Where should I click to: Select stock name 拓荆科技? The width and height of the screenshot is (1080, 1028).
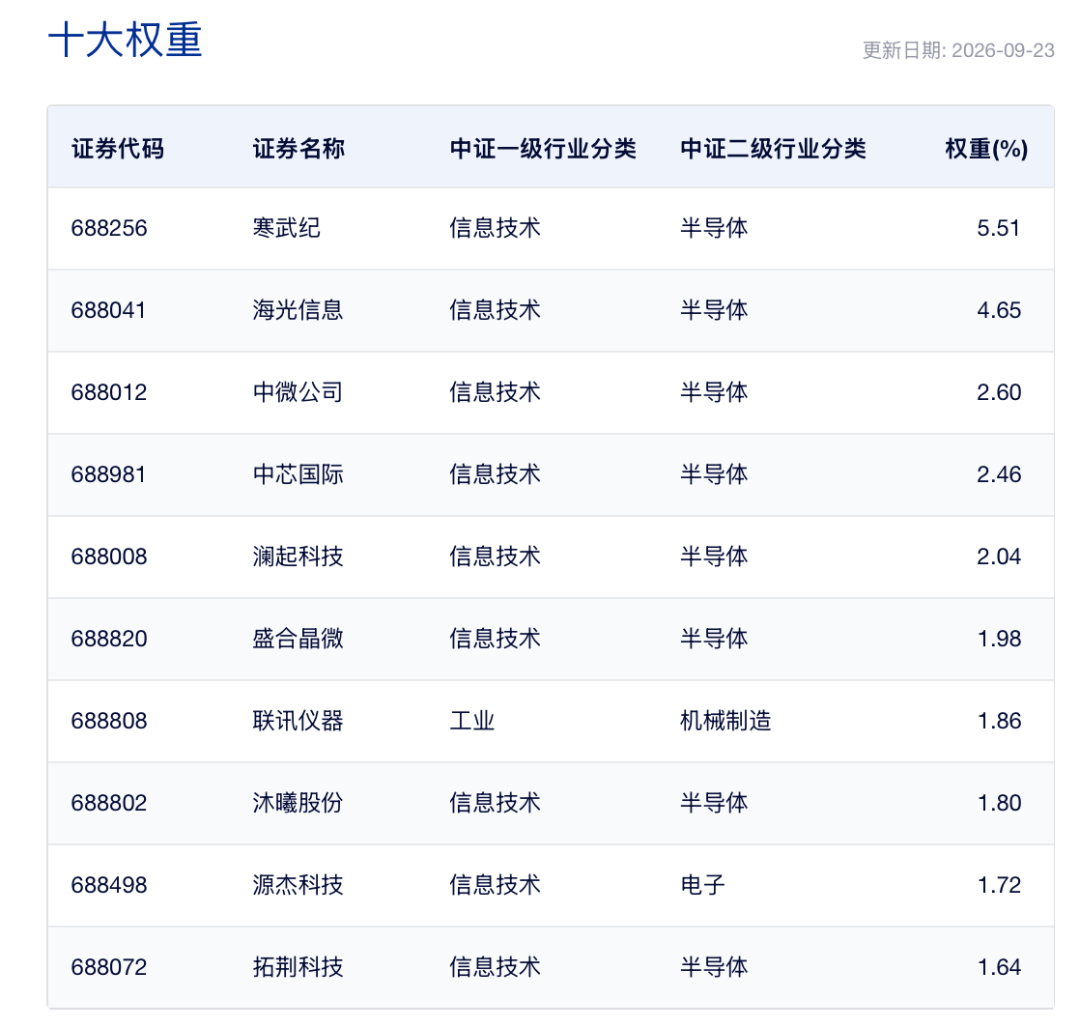pyautogui.click(x=298, y=967)
